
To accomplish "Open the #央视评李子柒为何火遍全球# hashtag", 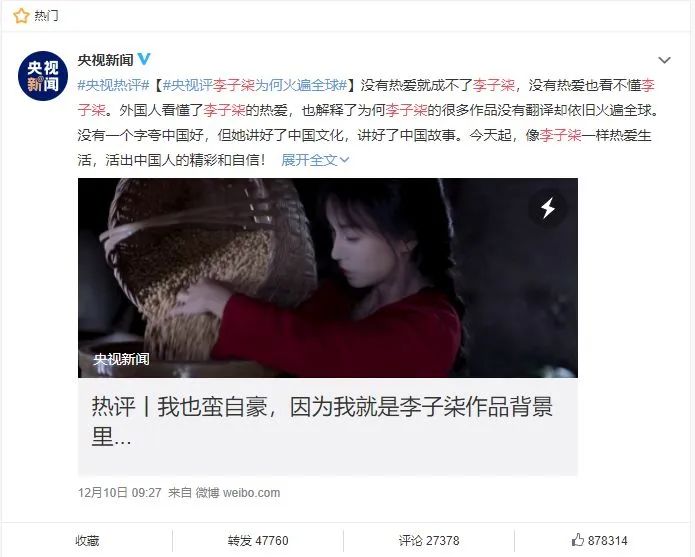I will (255, 85).
